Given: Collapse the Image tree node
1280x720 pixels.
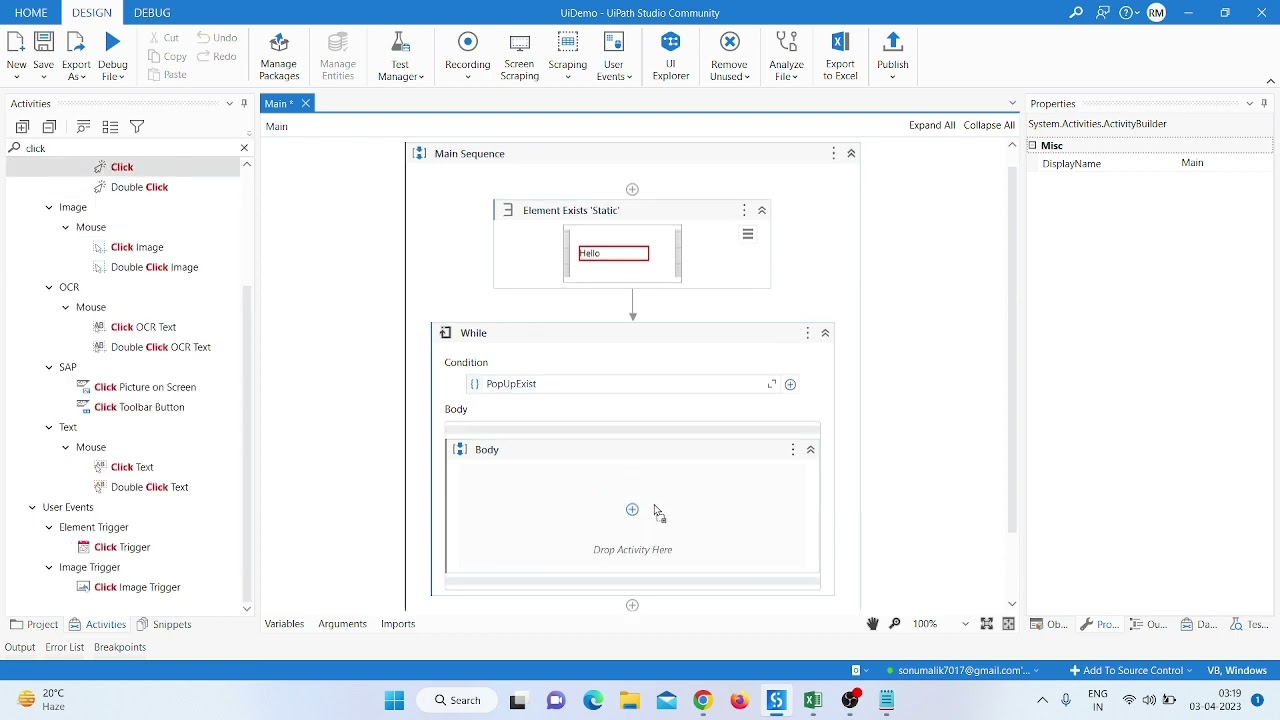Looking at the screenshot, I should 49,207.
